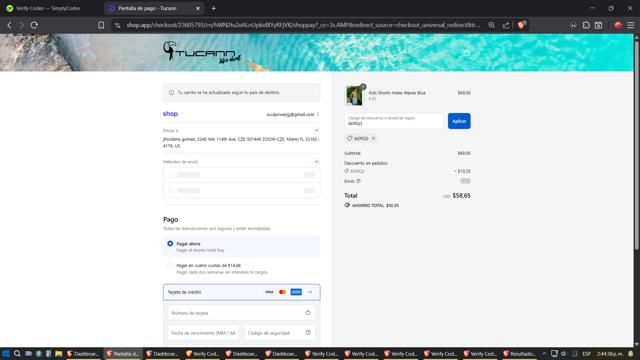640x360 pixels.
Task: Focus the Fecha de vencimiento field
Action: point(203,333)
